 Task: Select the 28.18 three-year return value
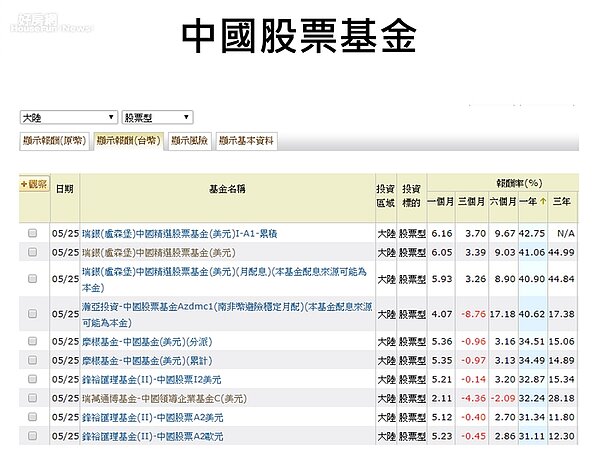click(x=561, y=398)
